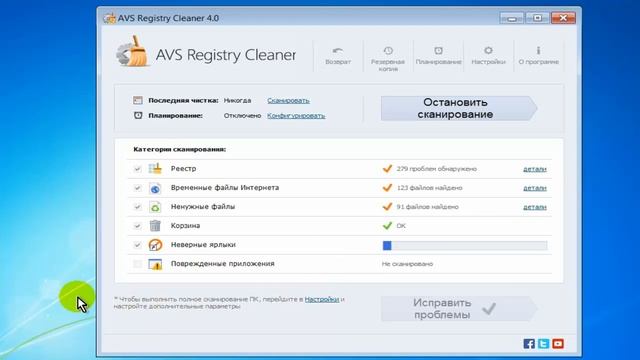The image size is (640, 360).
Task: Click the 'AVS Registry Cleaner 4.0' title text
Action: click(168, 18)
